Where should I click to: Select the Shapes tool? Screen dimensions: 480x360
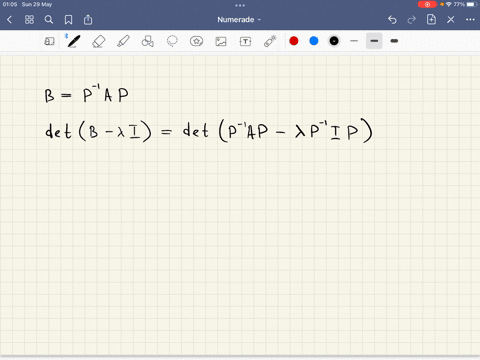click(148, 41)
